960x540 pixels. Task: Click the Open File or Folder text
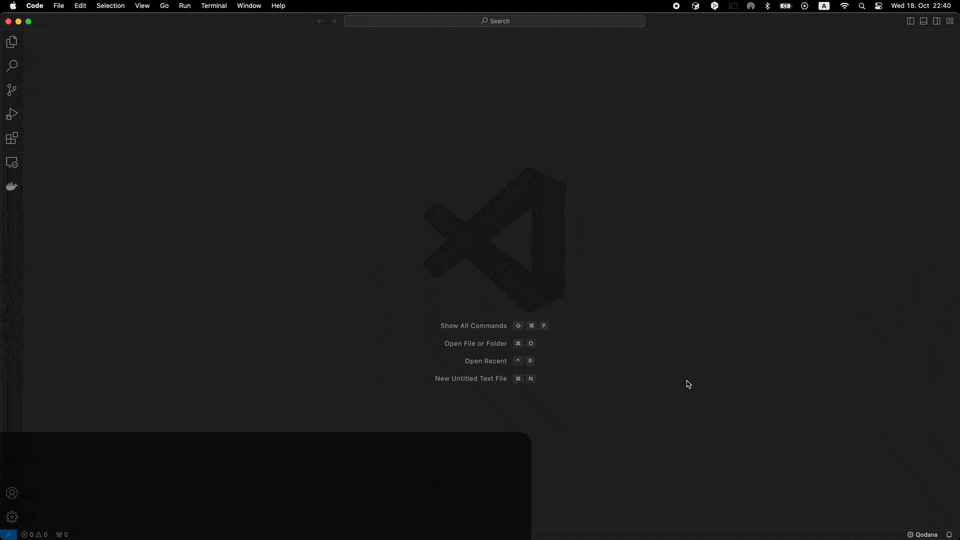click(x=475, y=343)
